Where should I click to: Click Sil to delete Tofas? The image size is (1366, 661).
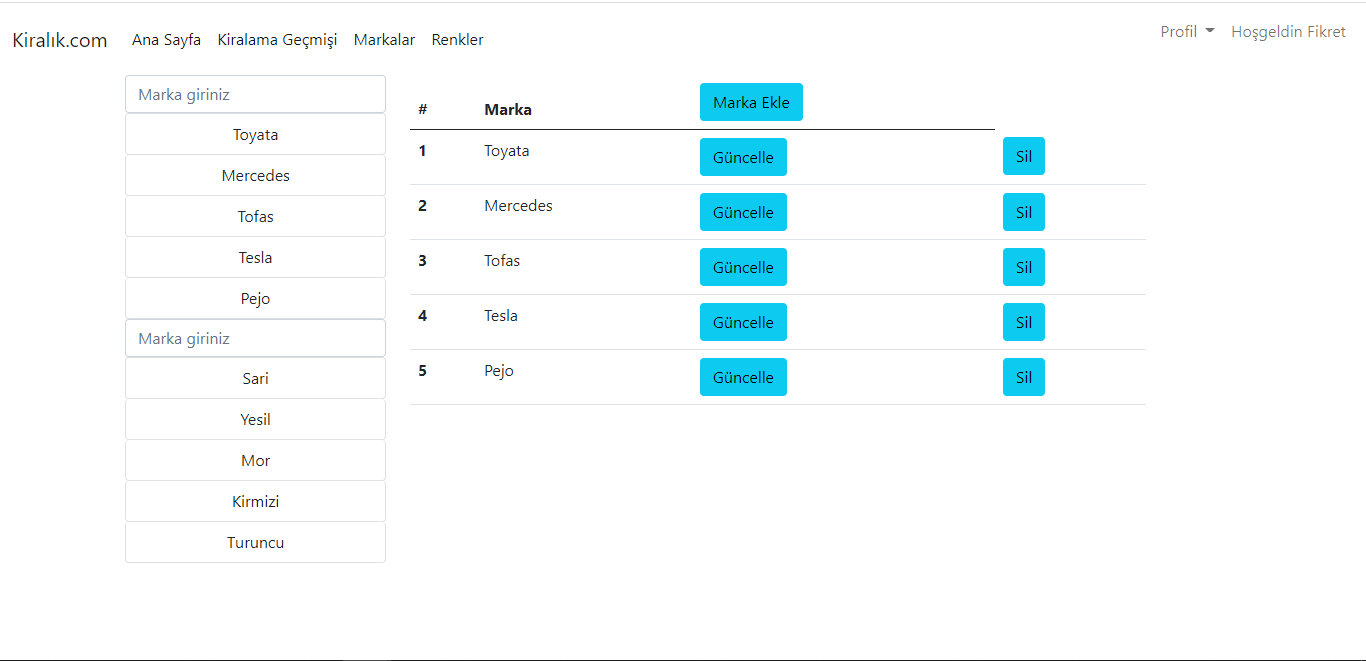click(1023, 267)
